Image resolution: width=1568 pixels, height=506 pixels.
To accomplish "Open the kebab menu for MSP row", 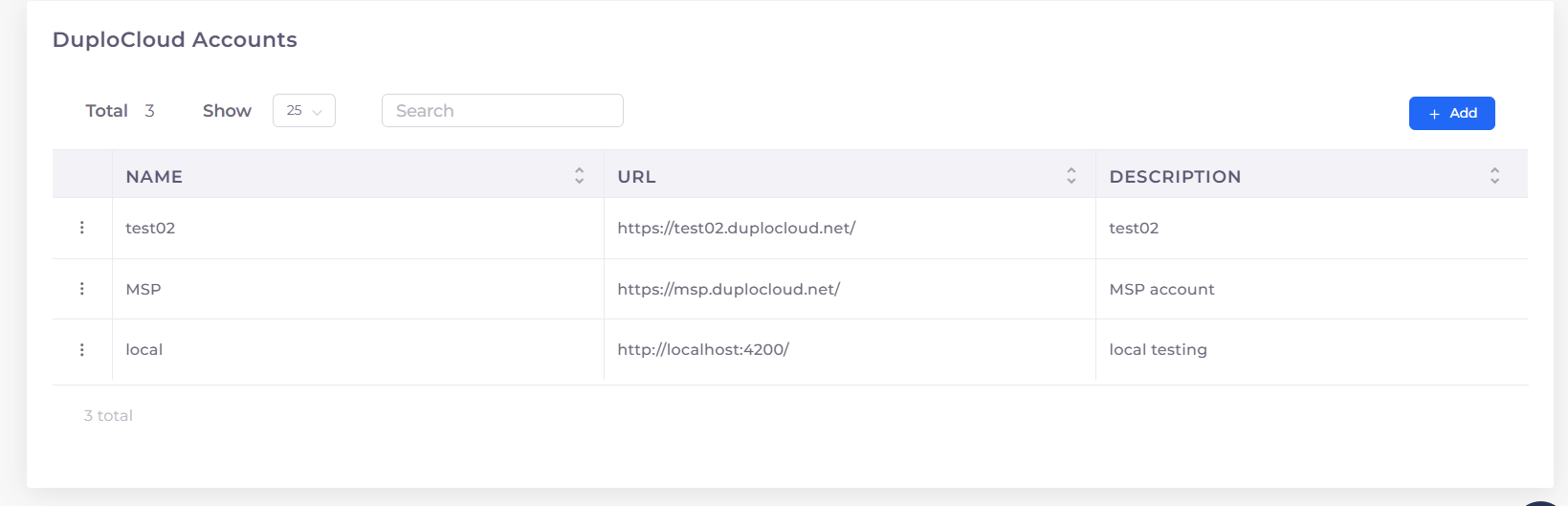I will [82, 289].
